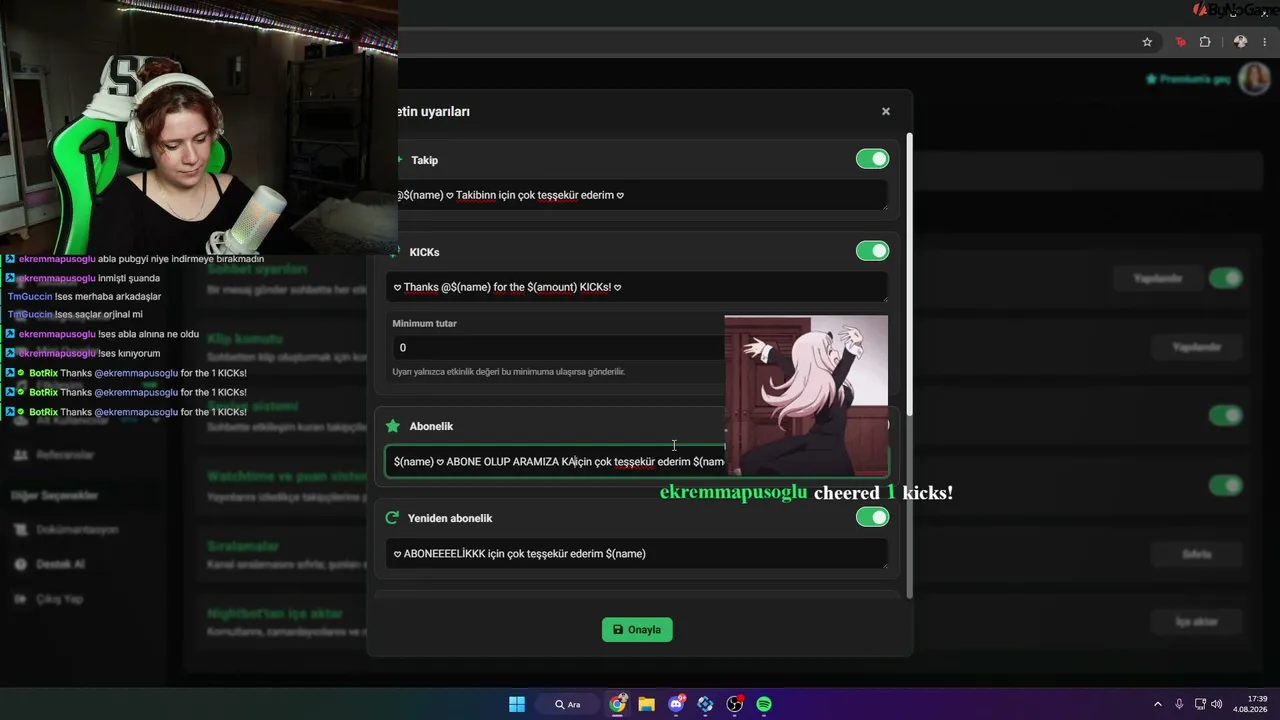The width and height of the screenshot is (1280, 720).
Task: Open Google Chrome from the taskbar
Action: (x=618, y=704)
